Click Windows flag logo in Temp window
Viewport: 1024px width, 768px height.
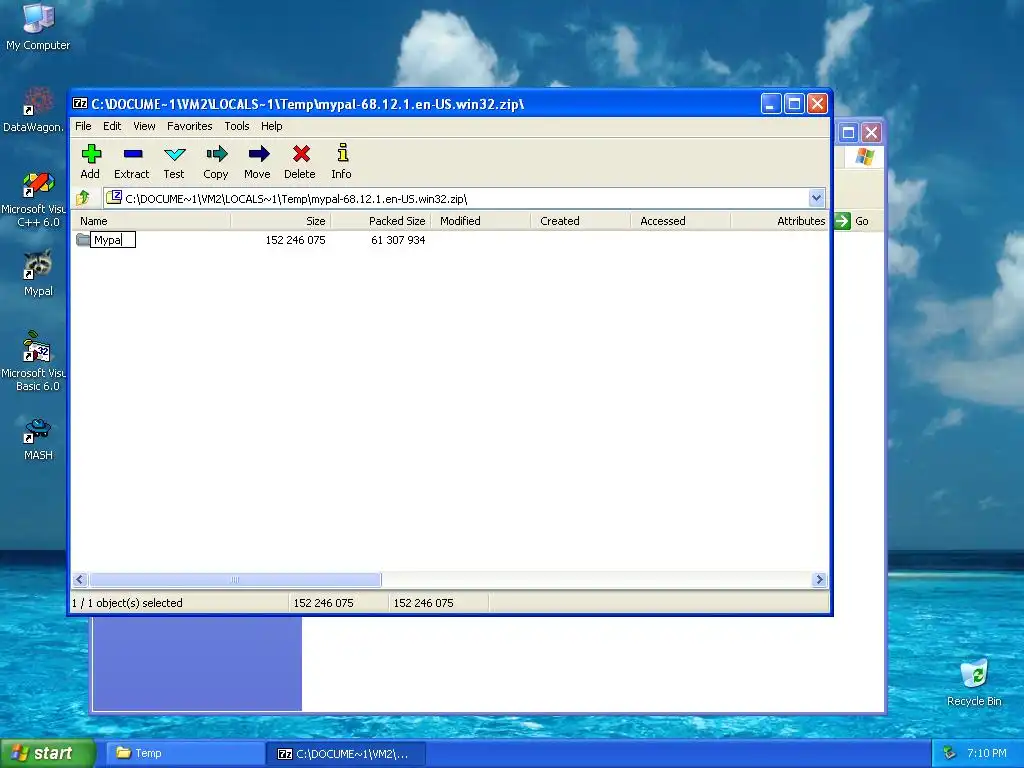pos(865,157)
